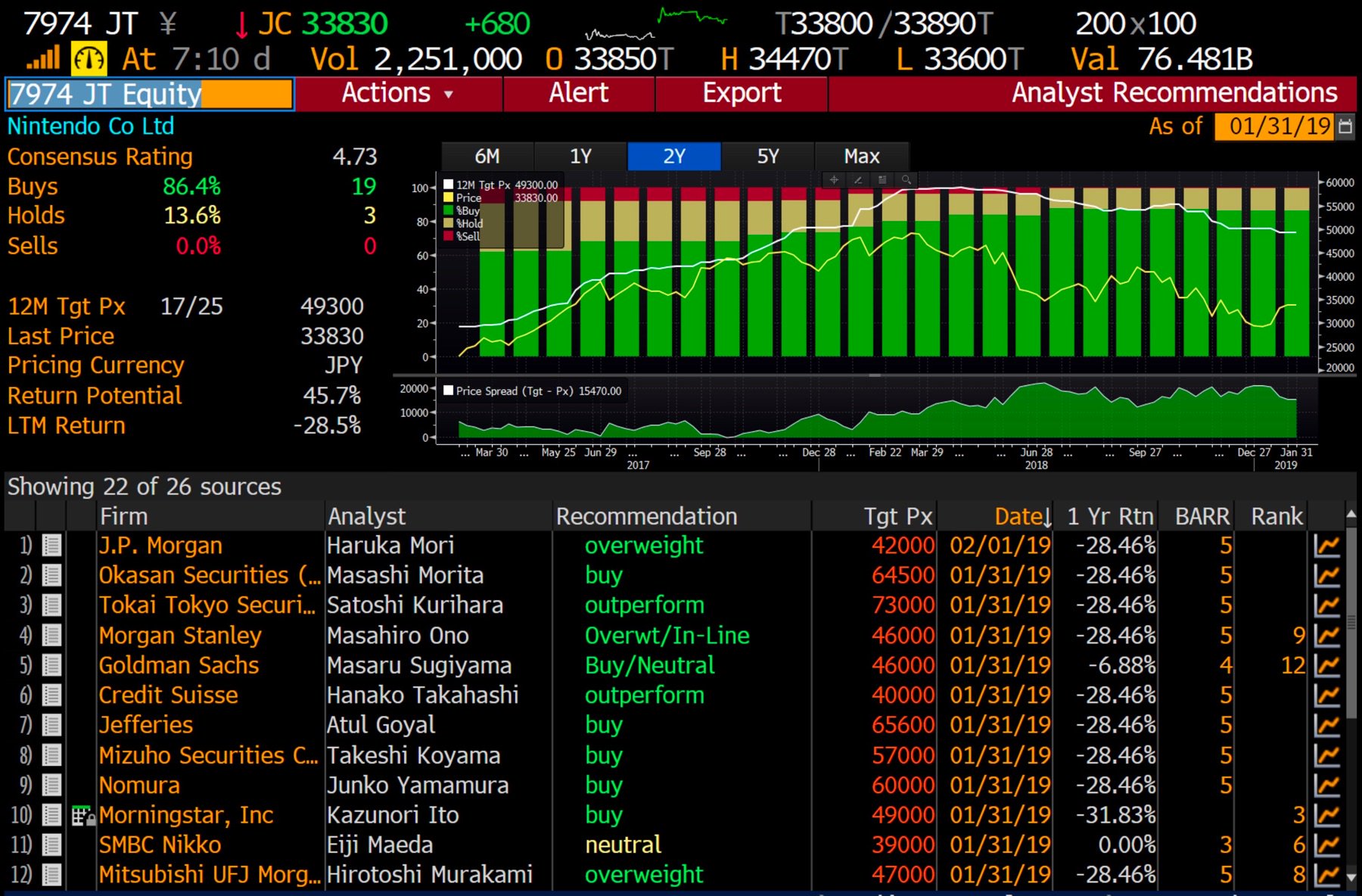Open Morgan Stanley report document icon
Screen dimensions: 1362x896
(x=51, y=636)
